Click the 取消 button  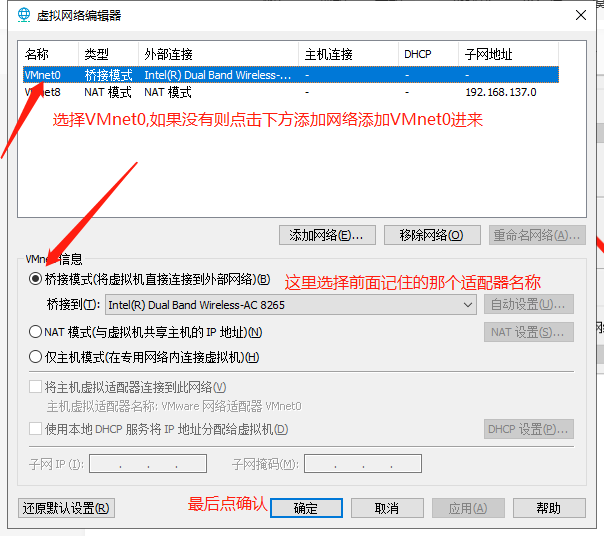pos(387,508)
